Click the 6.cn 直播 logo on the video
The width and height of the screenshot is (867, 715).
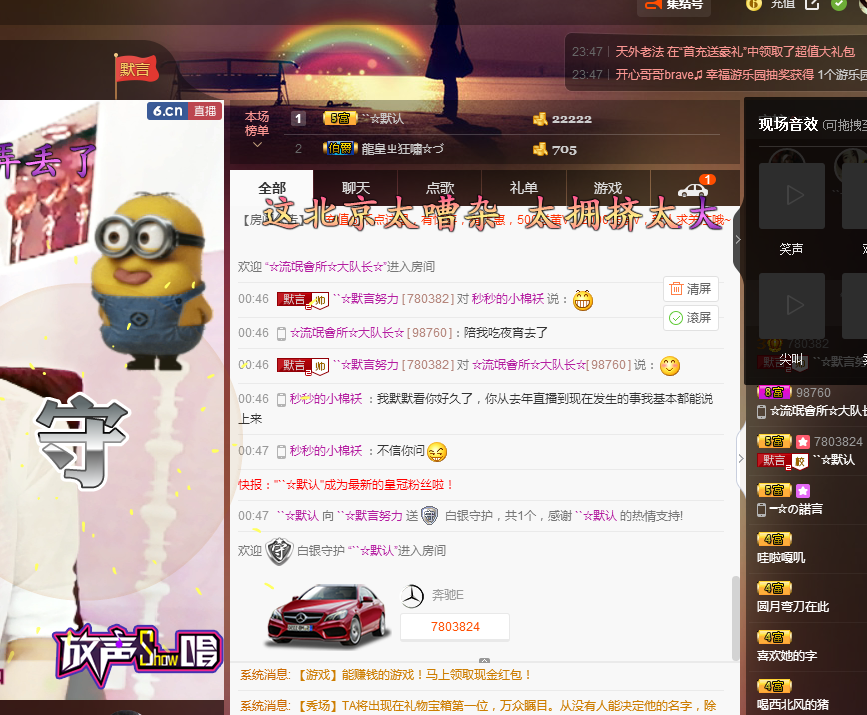pos(185,111)
